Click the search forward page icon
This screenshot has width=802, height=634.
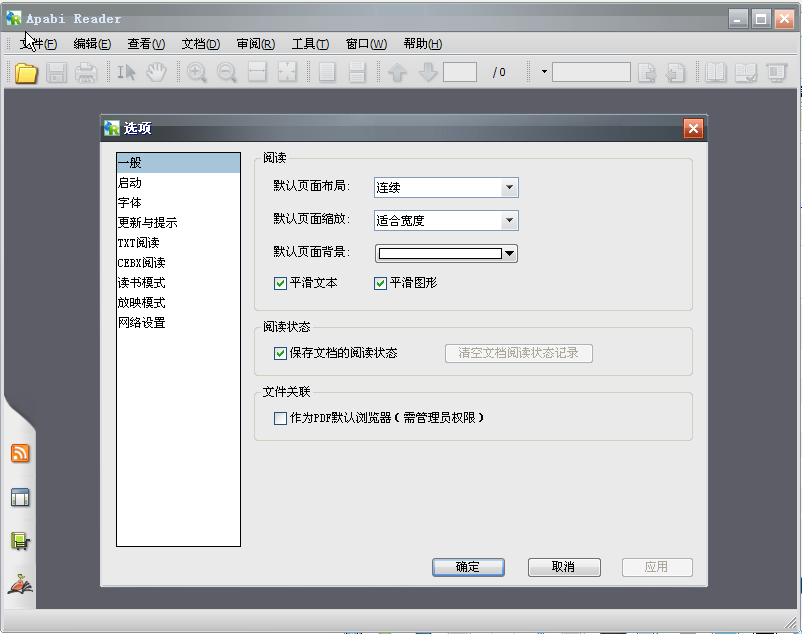647,73
